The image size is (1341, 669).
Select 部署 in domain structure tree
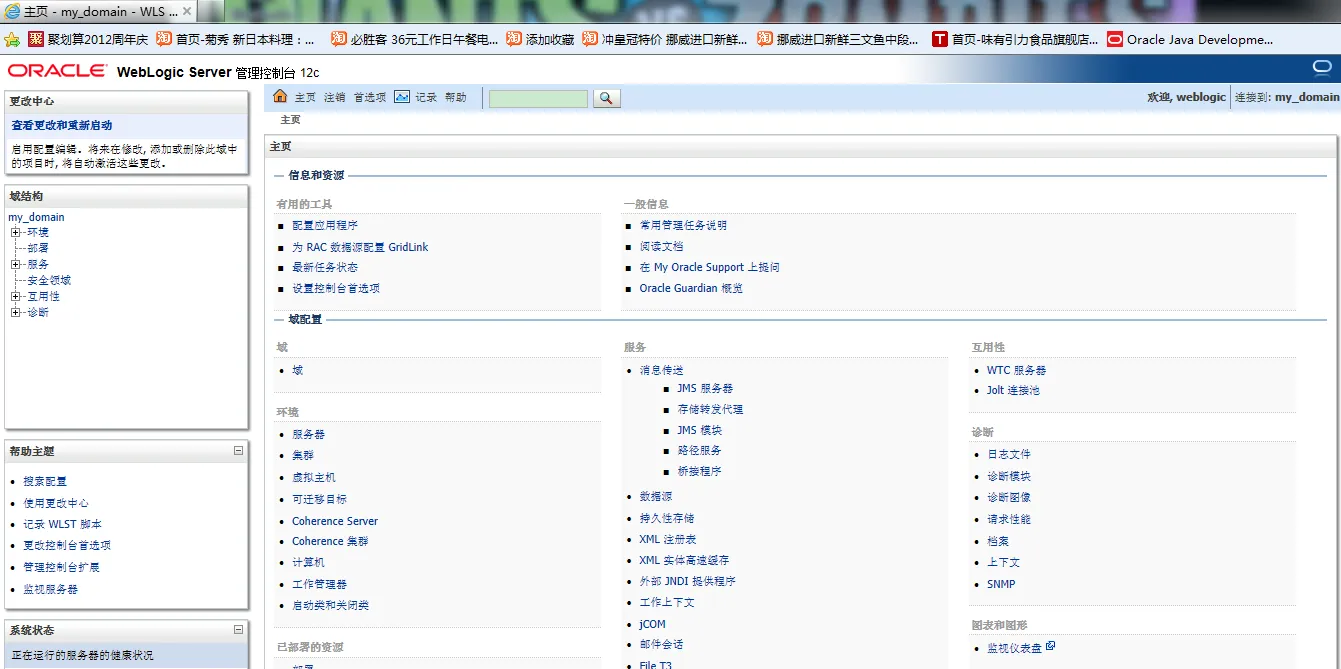[38, 248]
